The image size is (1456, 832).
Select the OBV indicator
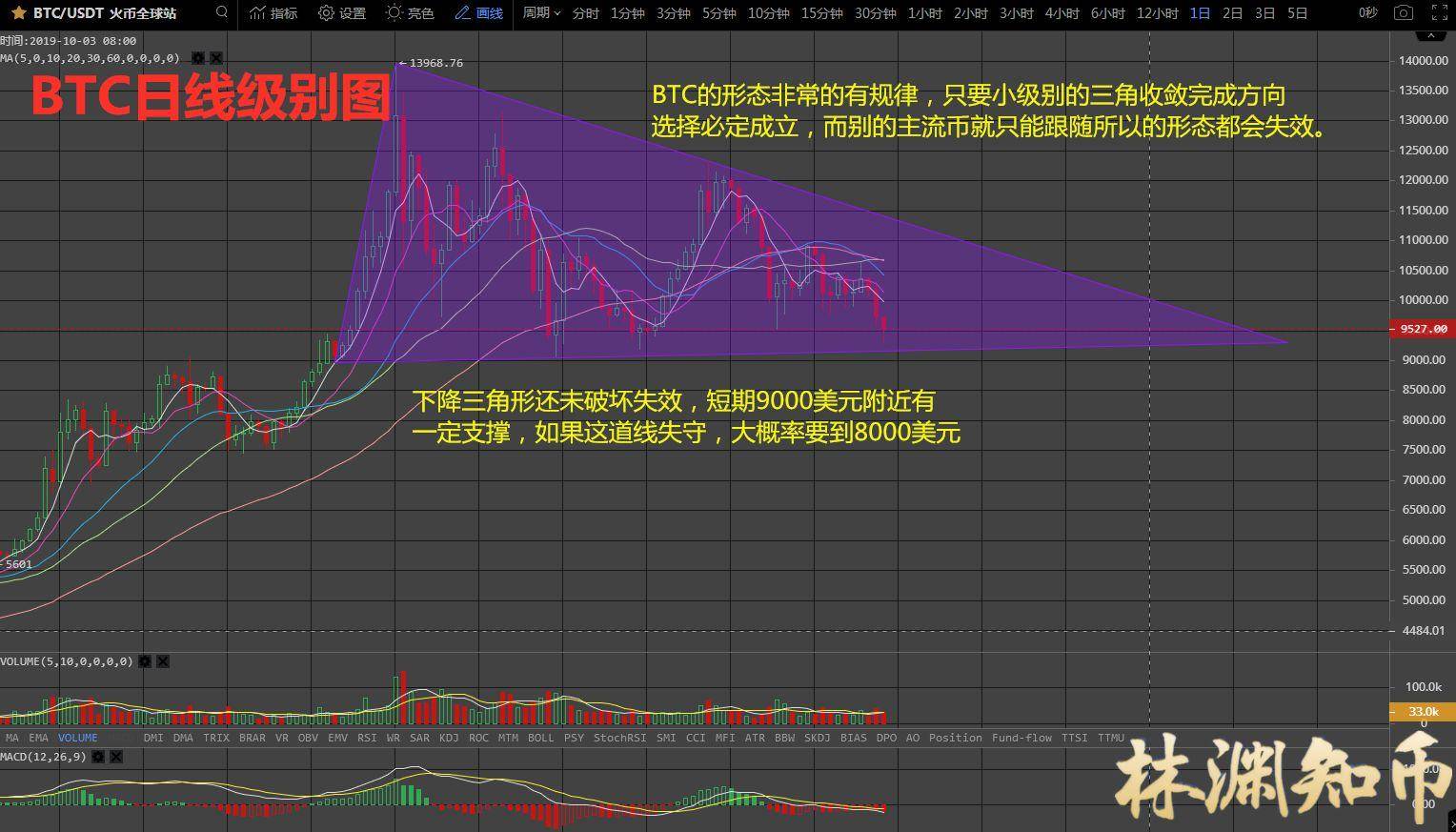tap(308, 738)
